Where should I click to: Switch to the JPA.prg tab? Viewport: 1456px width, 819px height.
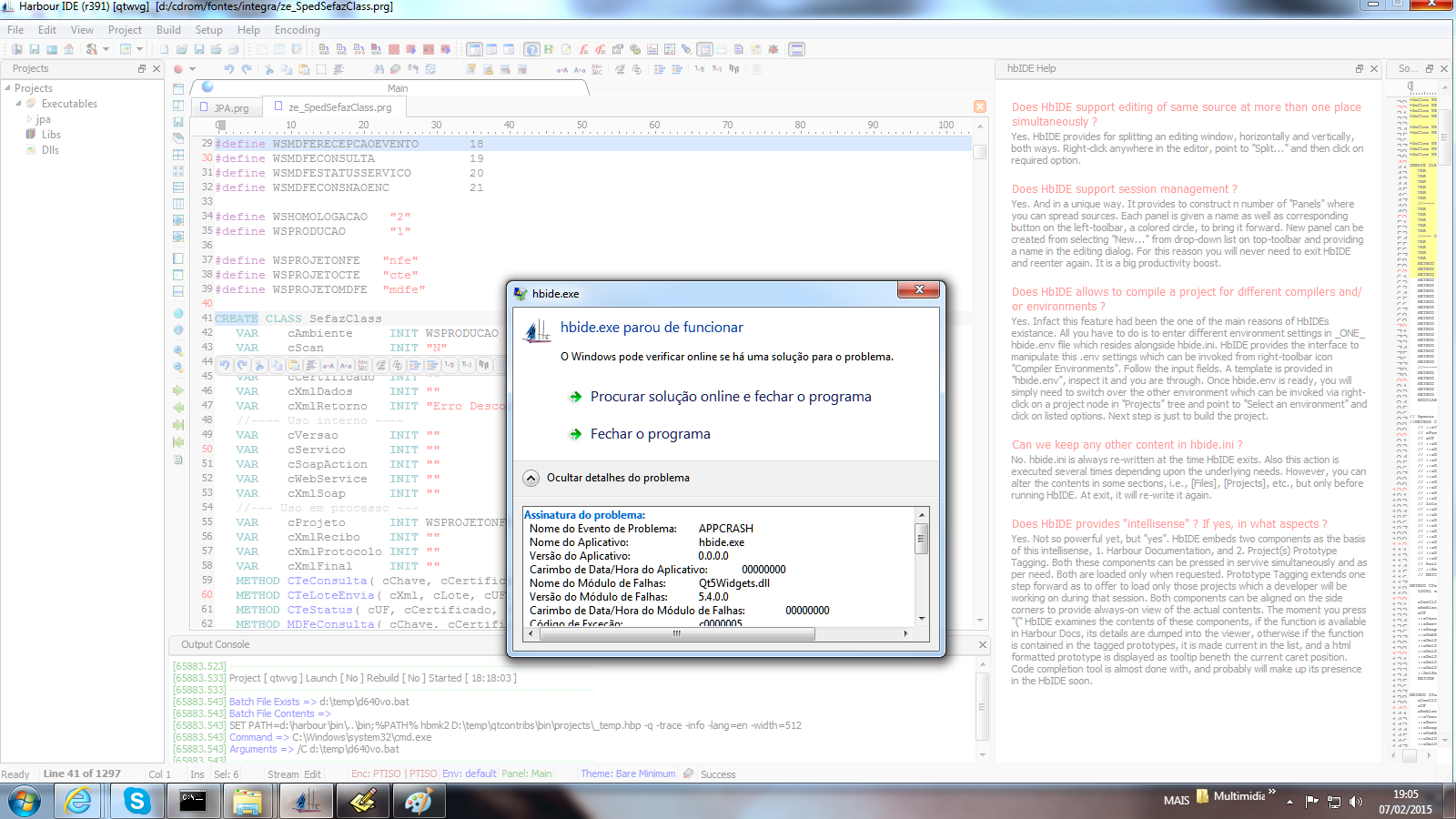231,107
